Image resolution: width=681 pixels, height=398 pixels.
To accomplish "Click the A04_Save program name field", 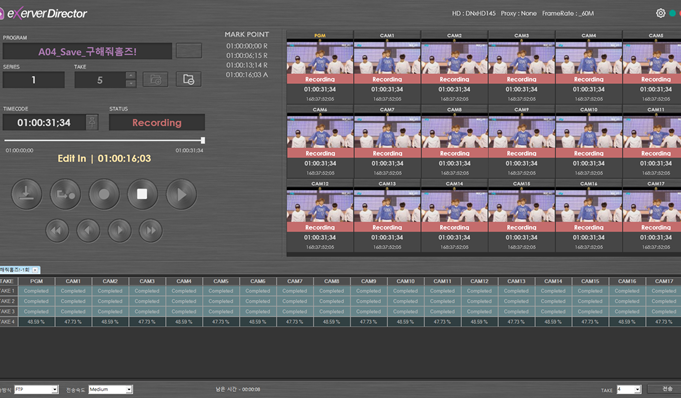I will tap(87, 52).
